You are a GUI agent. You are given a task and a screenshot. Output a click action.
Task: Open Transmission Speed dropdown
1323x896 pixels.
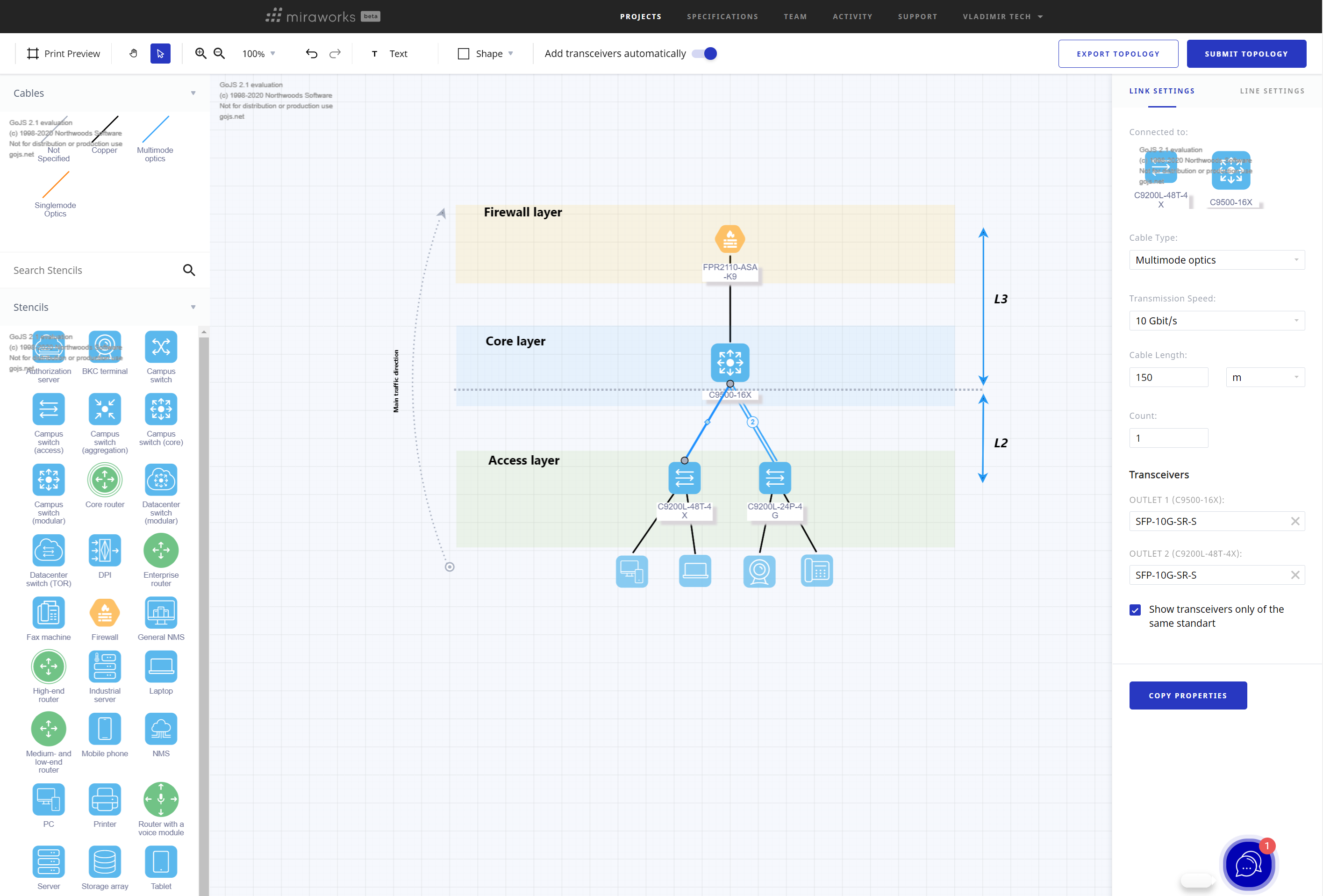click(1216, 321)
